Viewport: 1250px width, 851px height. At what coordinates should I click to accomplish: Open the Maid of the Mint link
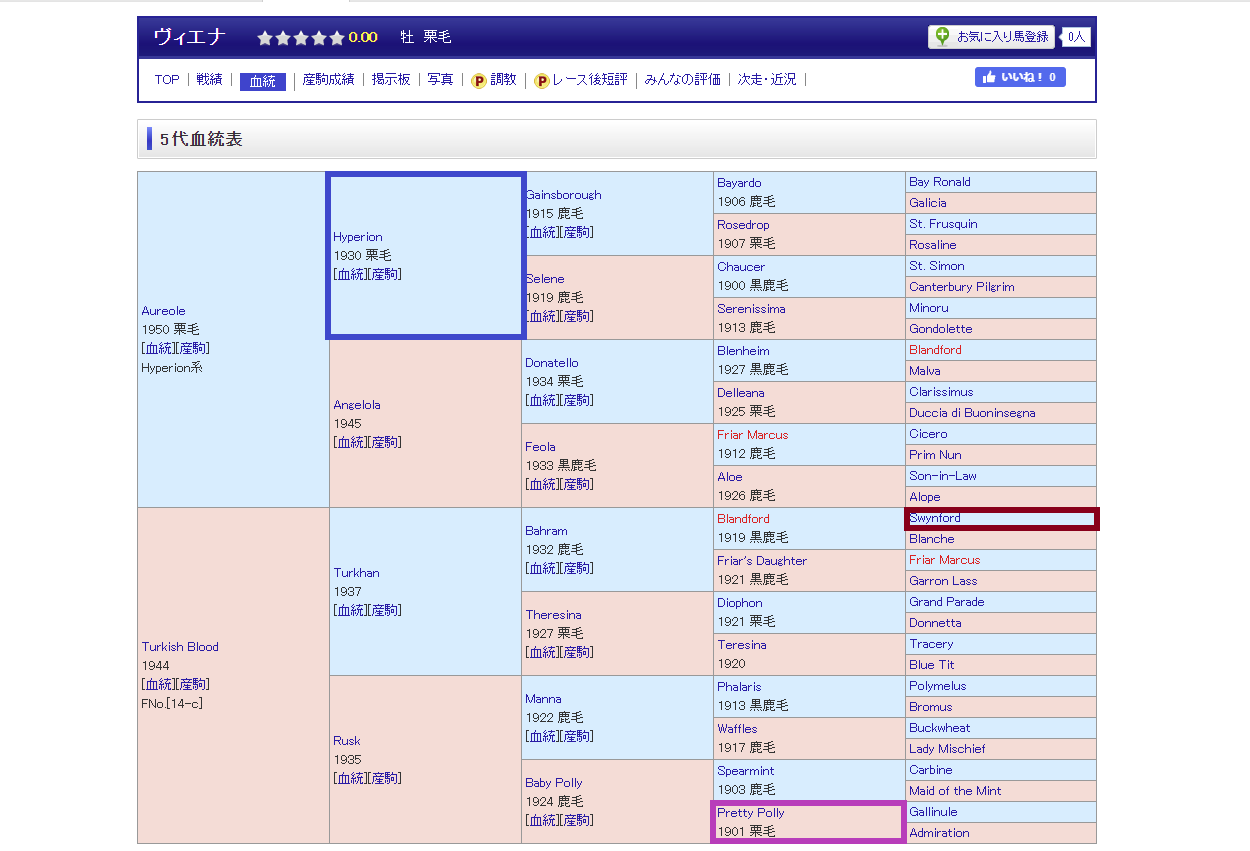955,791
